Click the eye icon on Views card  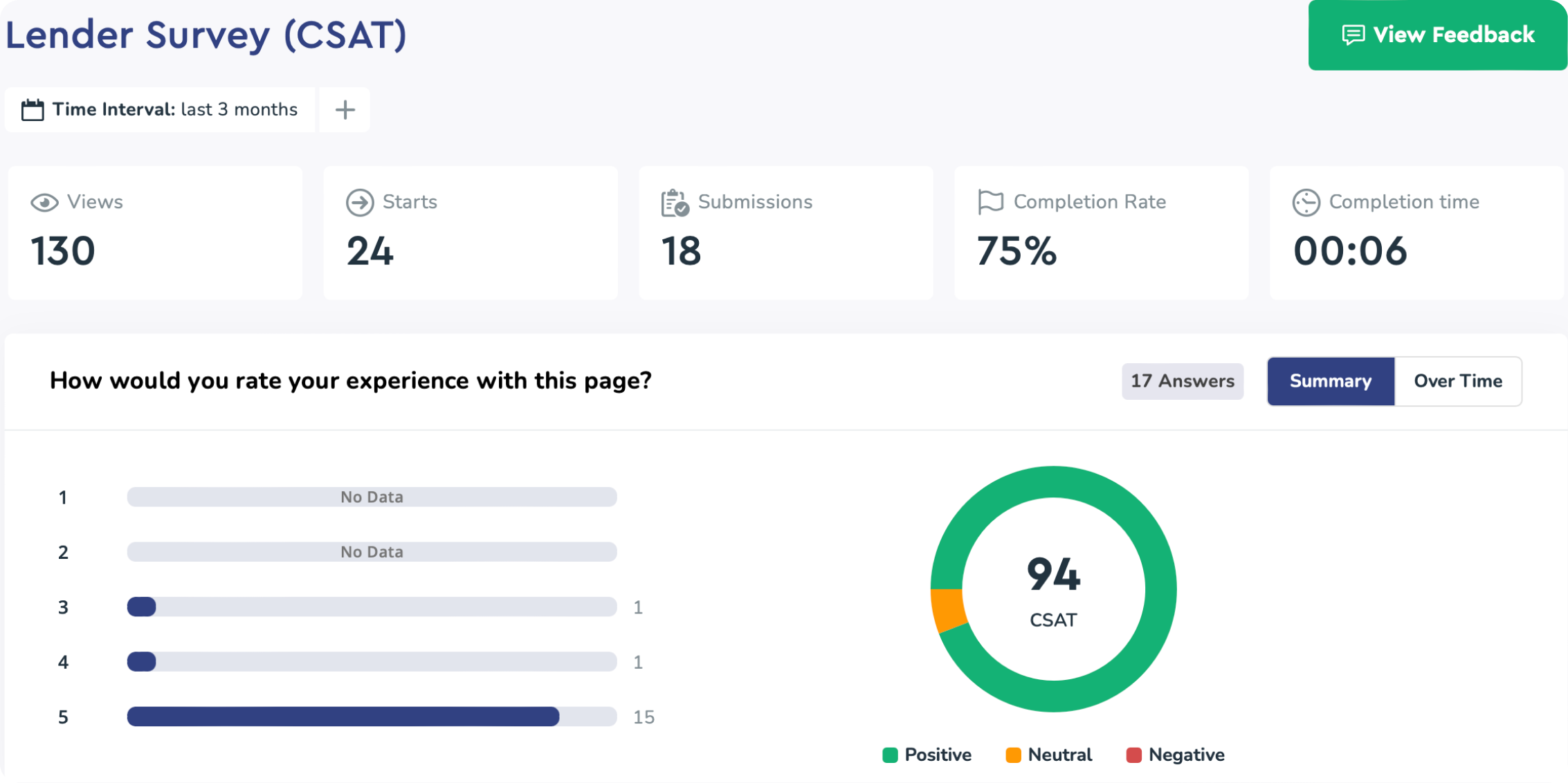point(44,203)
